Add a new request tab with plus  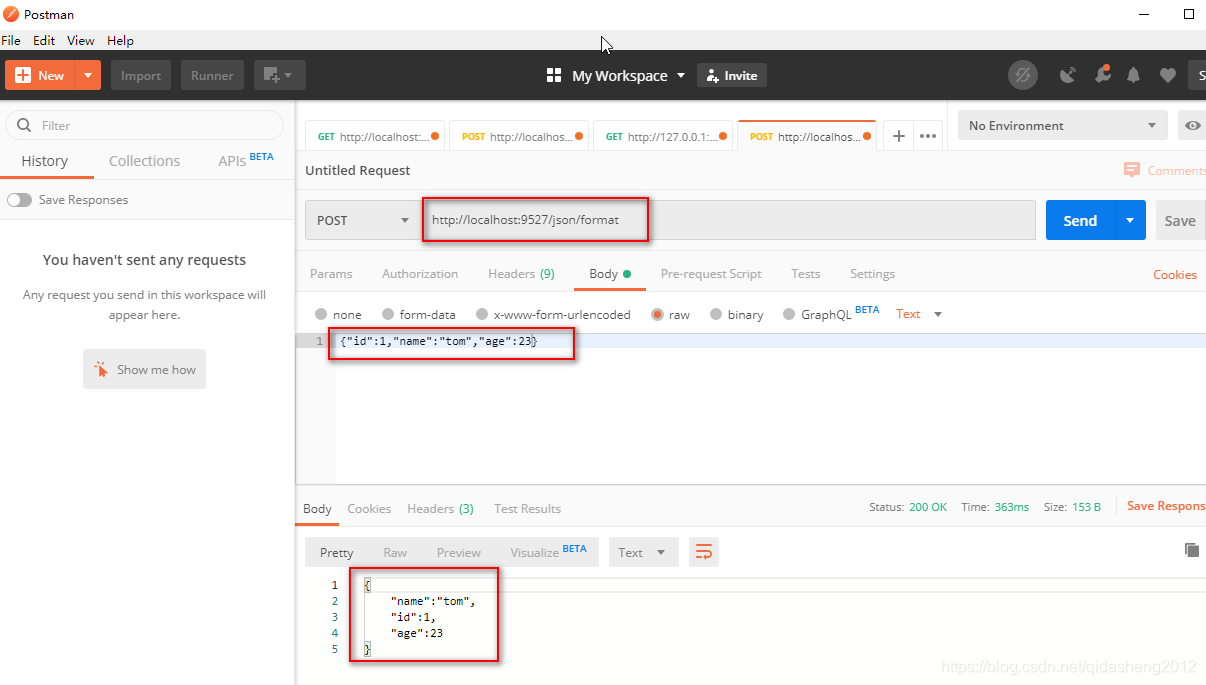(898, 136)
